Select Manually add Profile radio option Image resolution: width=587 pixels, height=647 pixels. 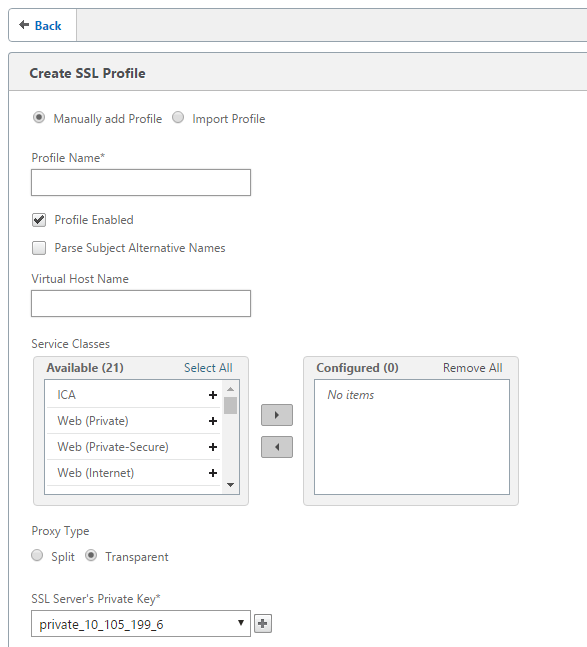(39, 118)
